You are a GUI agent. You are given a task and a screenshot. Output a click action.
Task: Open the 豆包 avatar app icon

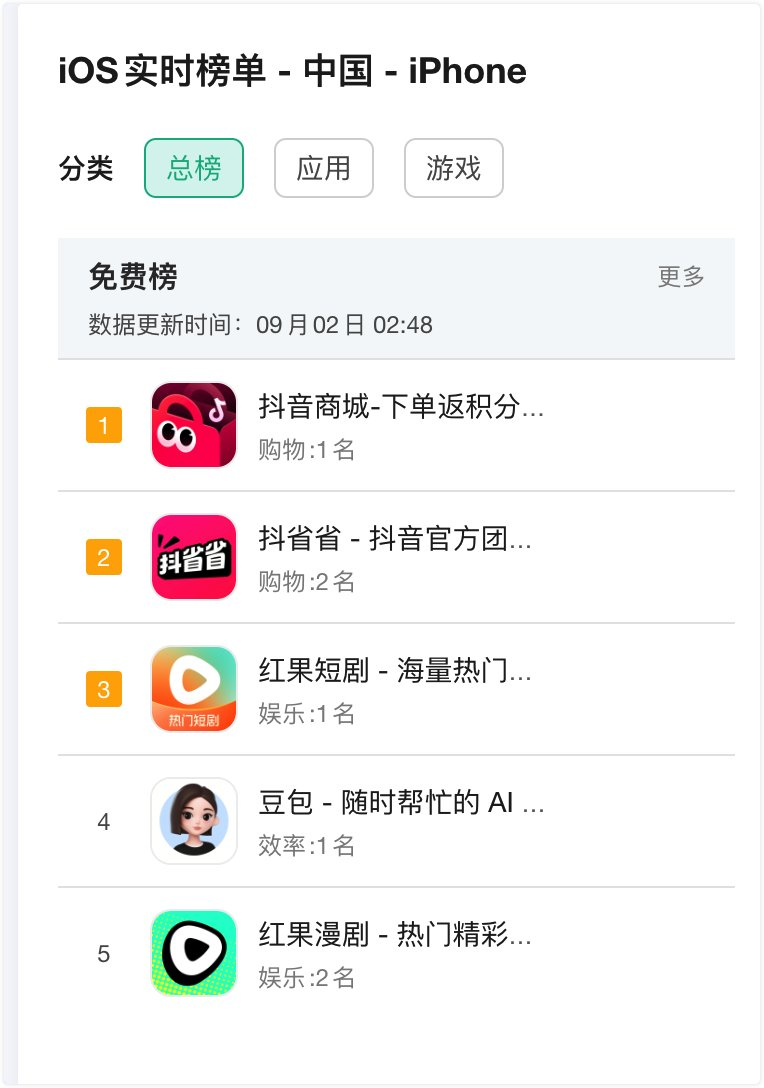194,821
